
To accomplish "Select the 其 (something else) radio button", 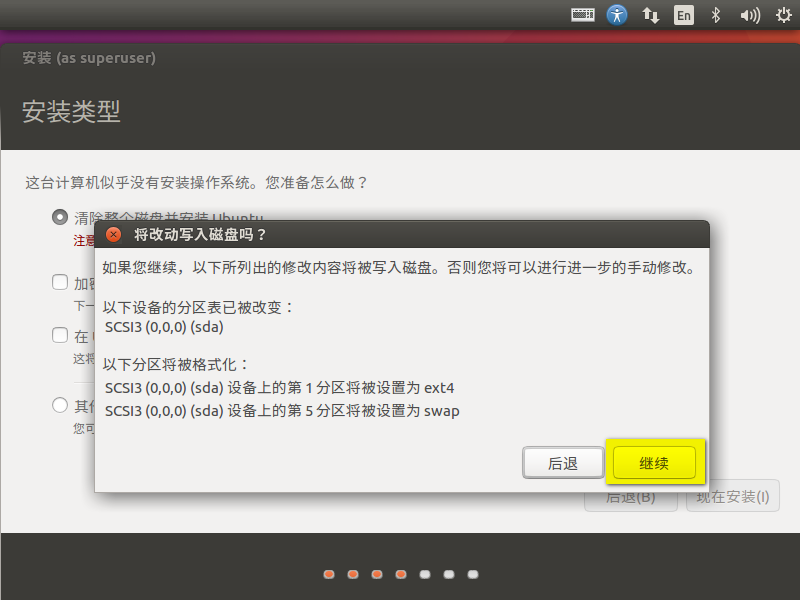I will point(60,405).
